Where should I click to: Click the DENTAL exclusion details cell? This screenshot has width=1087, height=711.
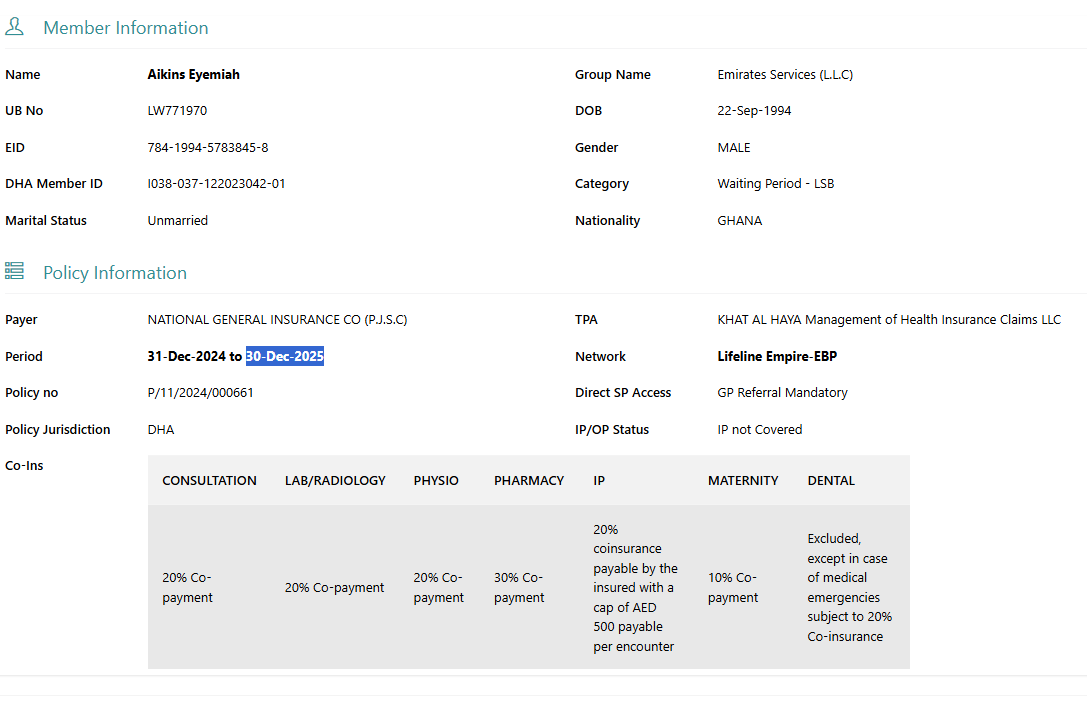click(849, 588)
